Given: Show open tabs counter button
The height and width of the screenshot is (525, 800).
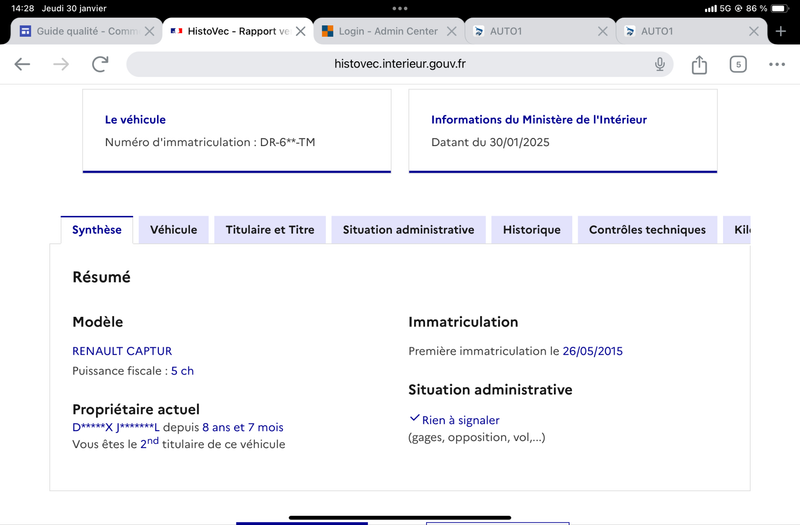Looking at the screenshot, I should click(x=738, y=64).
